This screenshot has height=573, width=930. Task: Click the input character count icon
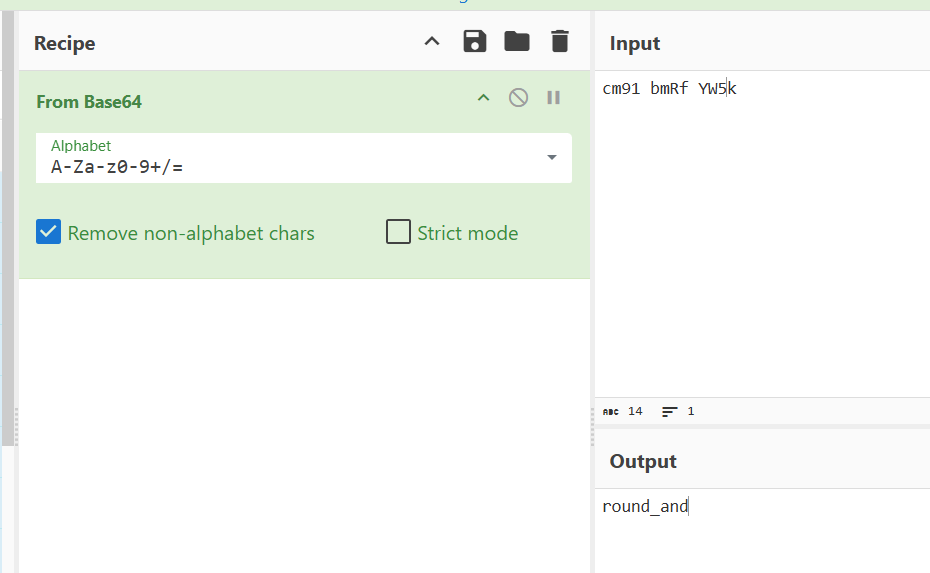[611, 412]
